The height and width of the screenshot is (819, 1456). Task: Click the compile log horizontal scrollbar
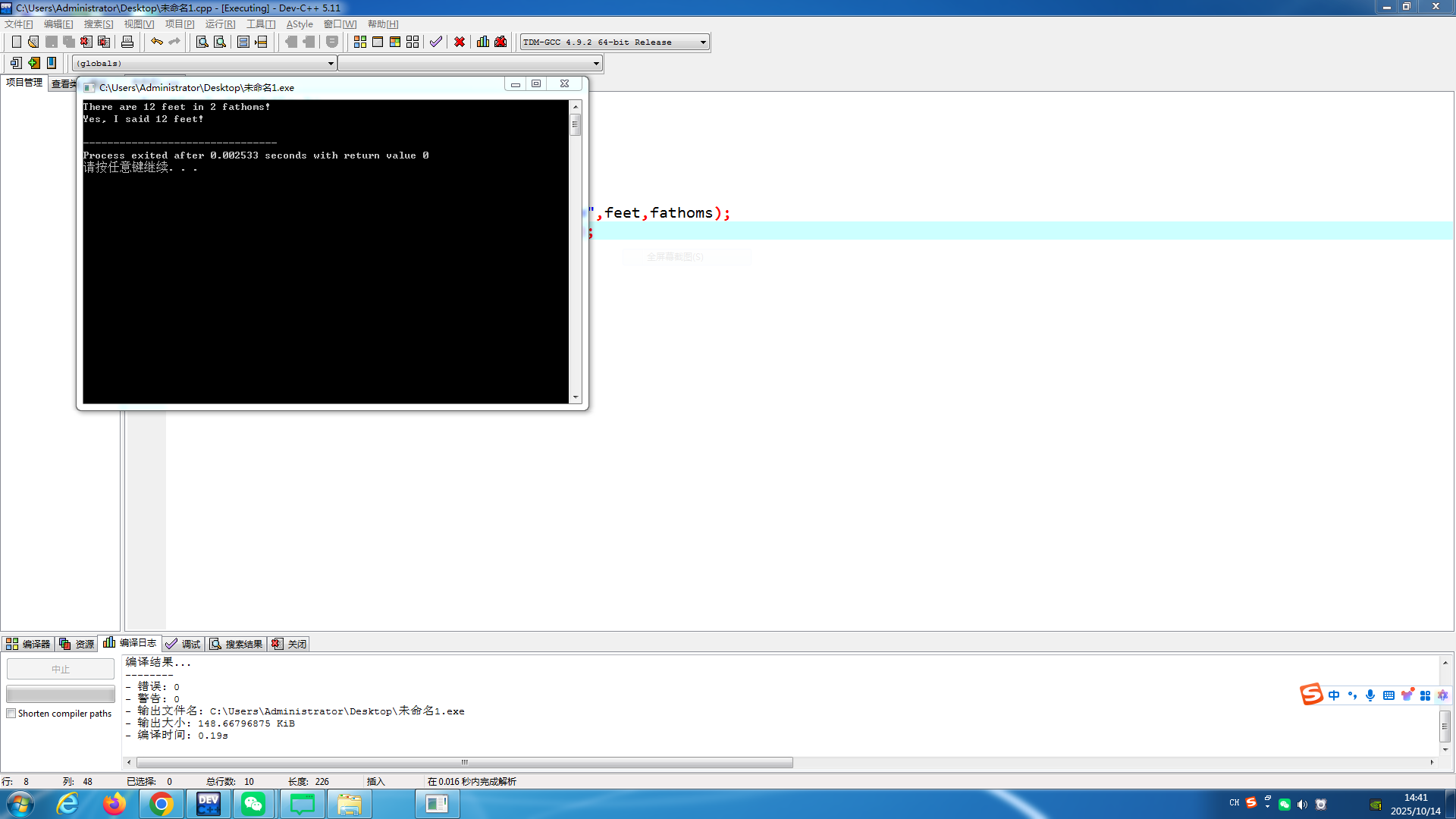464,762
